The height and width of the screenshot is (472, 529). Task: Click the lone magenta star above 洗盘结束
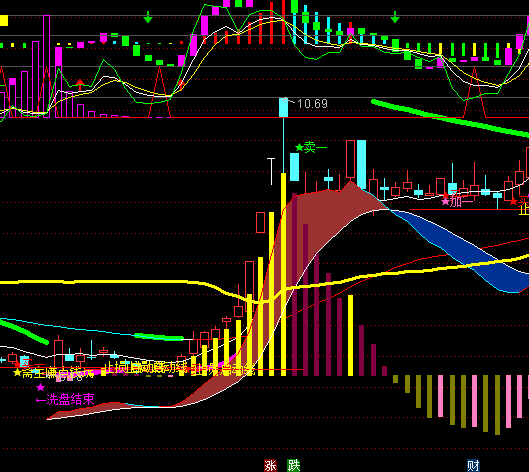click(40, 387)
